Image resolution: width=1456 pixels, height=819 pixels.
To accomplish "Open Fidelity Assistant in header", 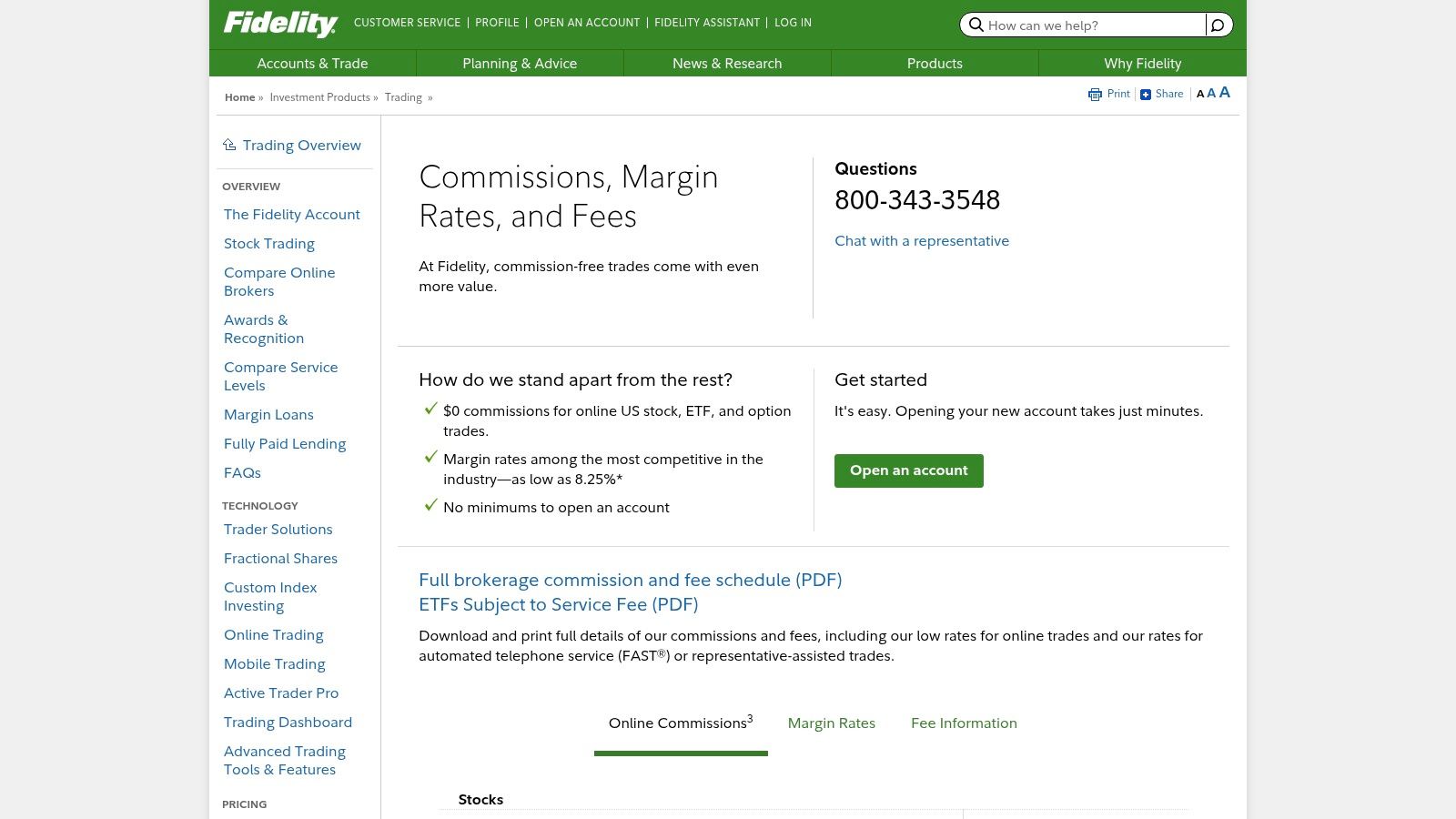I will 707,23.
